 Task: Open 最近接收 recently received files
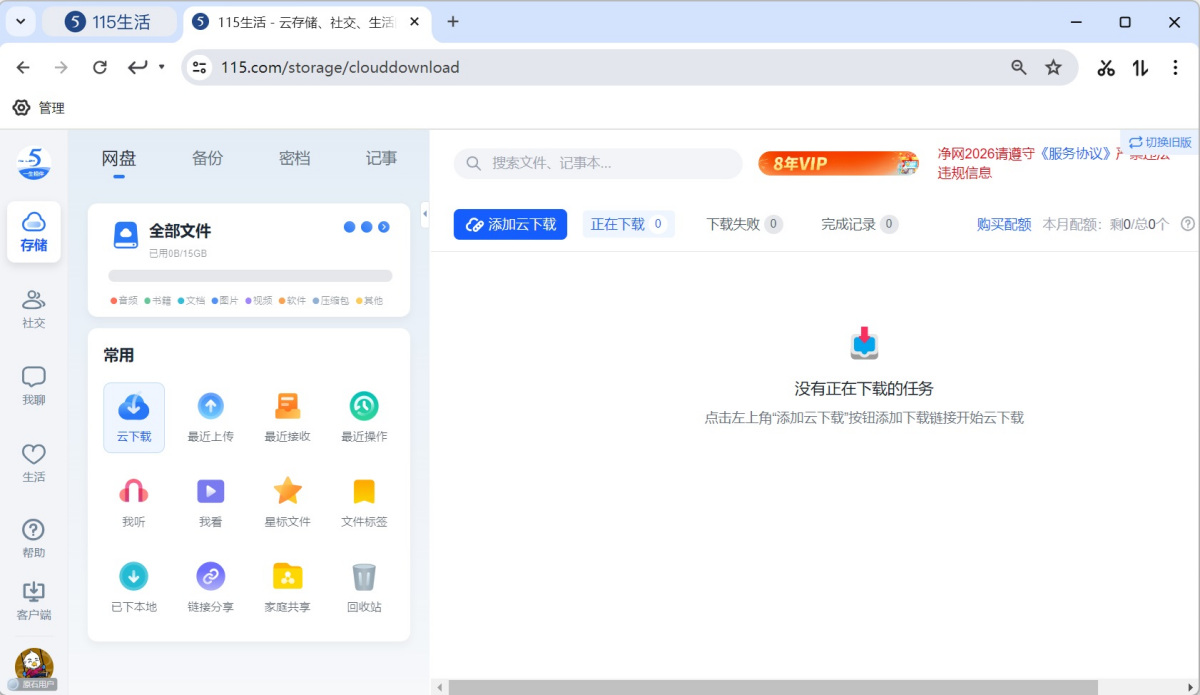point(287,407)
